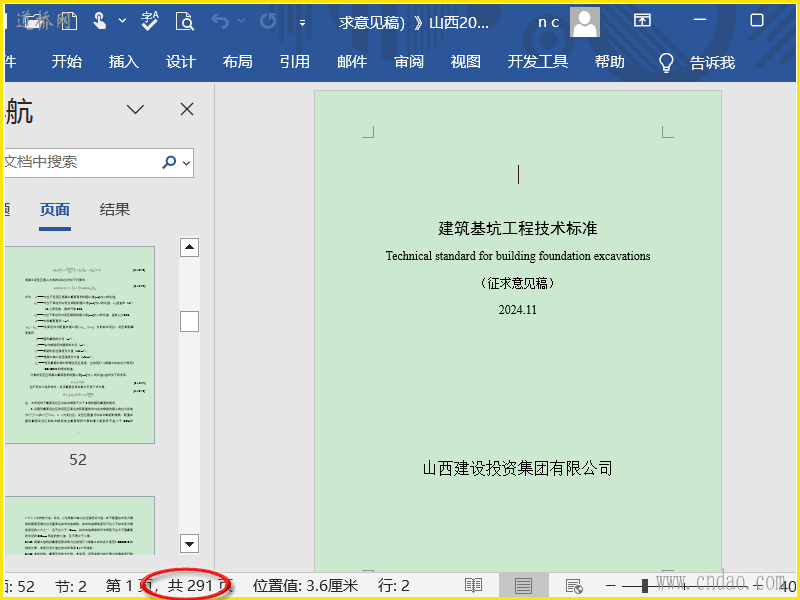Click zoom out minus button
Image resolution: width=800 pixels, height=600 pixels.
coord(611,586)
